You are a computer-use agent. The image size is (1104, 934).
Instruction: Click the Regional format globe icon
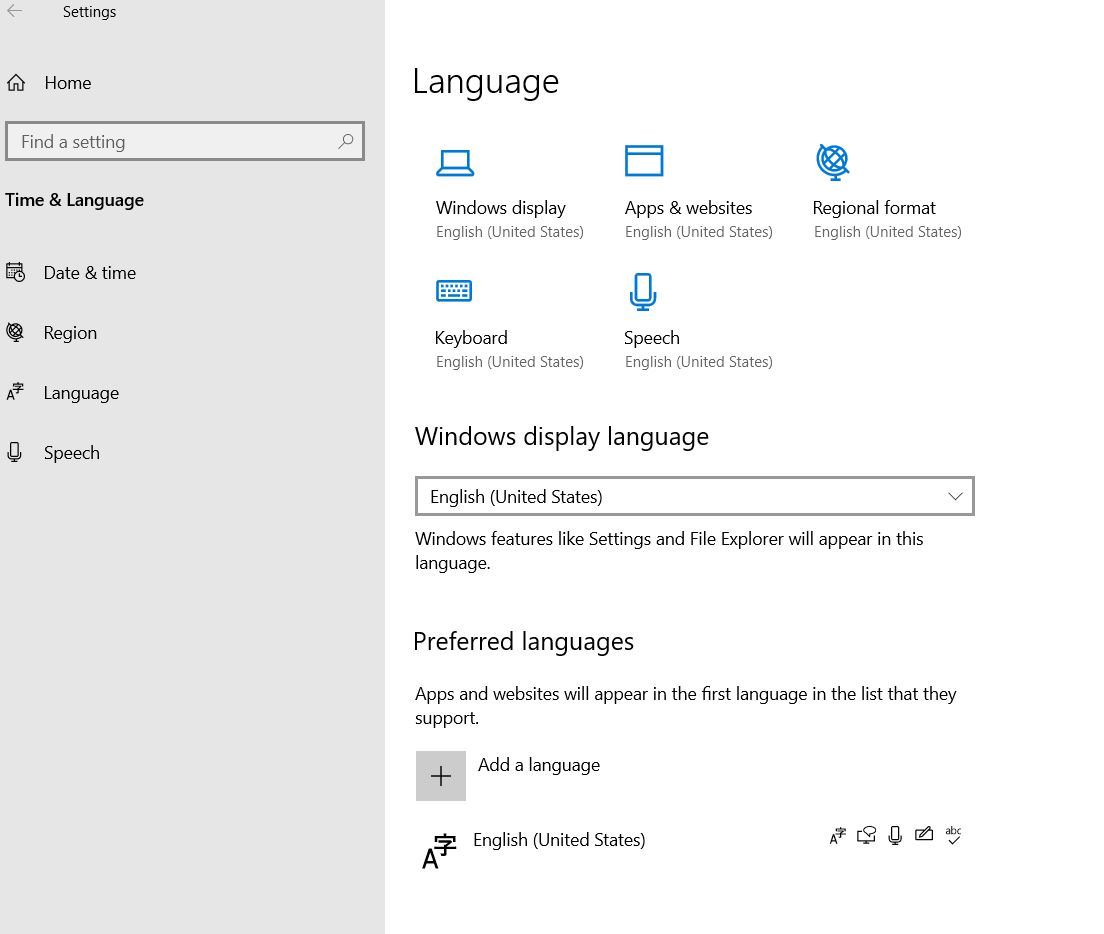click(x=833, y=162)
